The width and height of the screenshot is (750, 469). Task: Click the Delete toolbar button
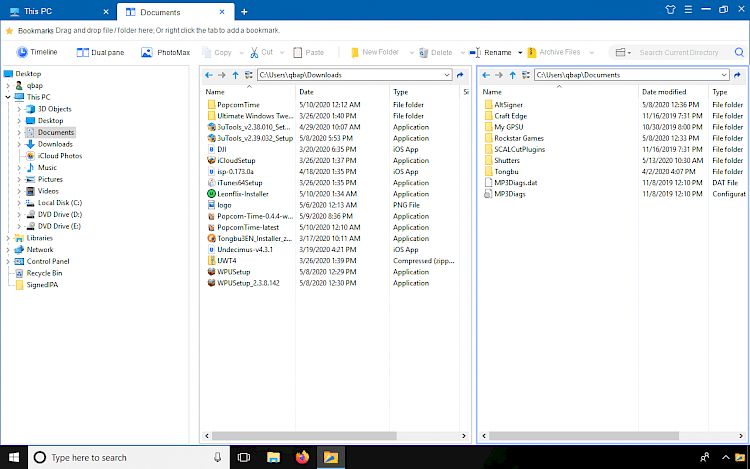tap(435, 52)
